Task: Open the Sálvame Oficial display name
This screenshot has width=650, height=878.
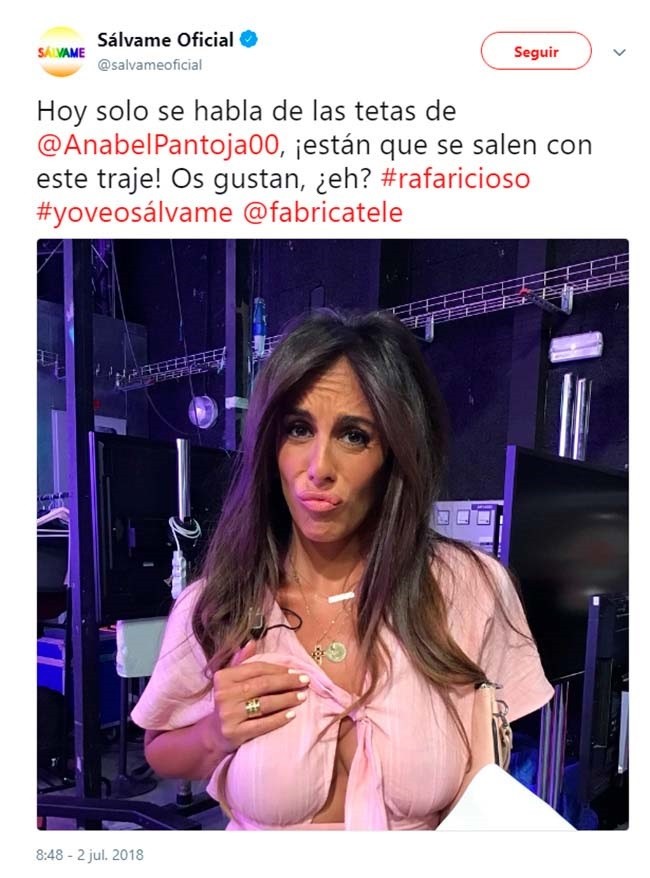Action: (x=165, y=40)
